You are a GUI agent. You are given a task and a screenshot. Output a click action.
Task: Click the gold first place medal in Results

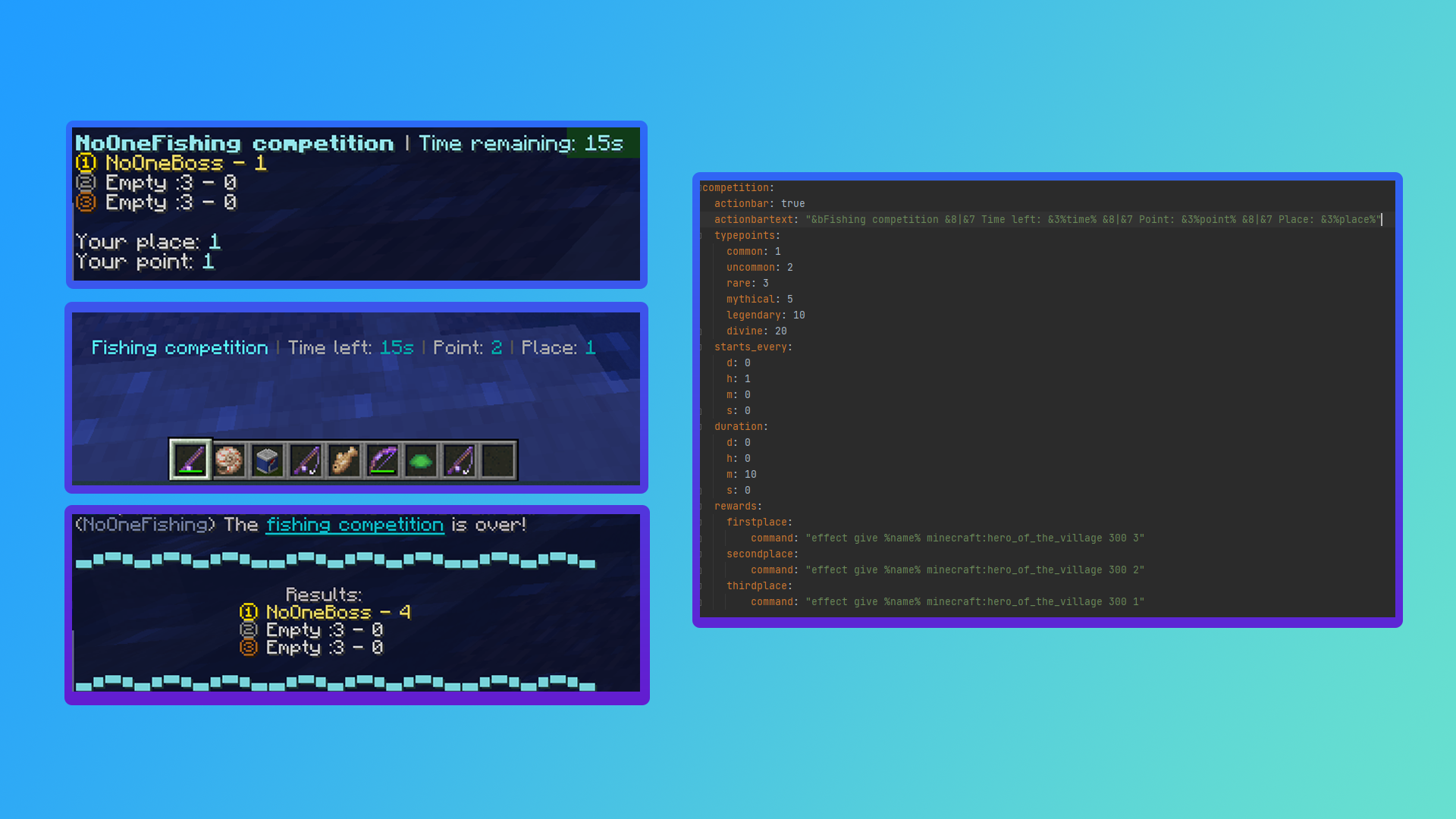click(x=249, y=612)
